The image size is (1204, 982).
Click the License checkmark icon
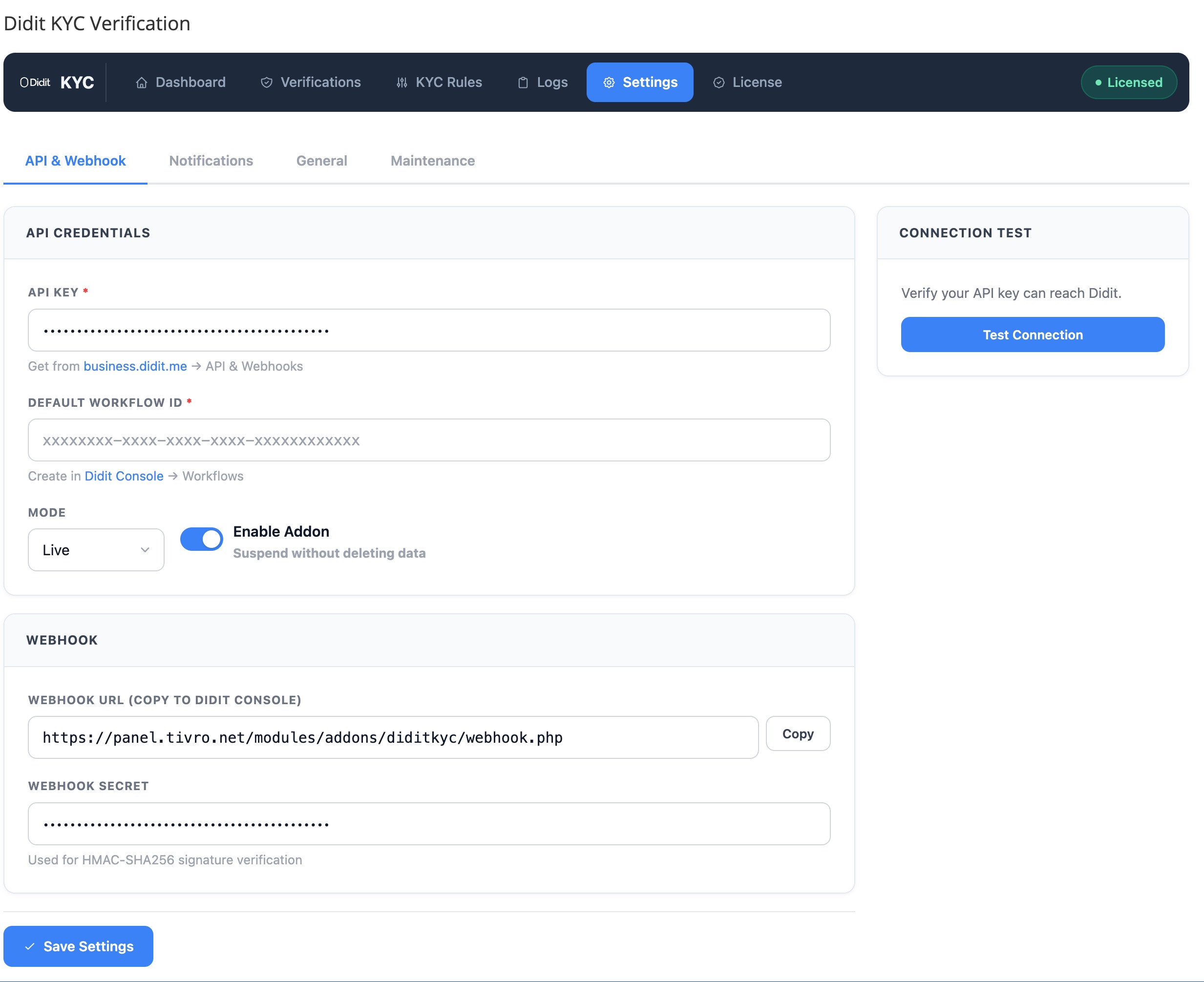(x=718, y=82)
